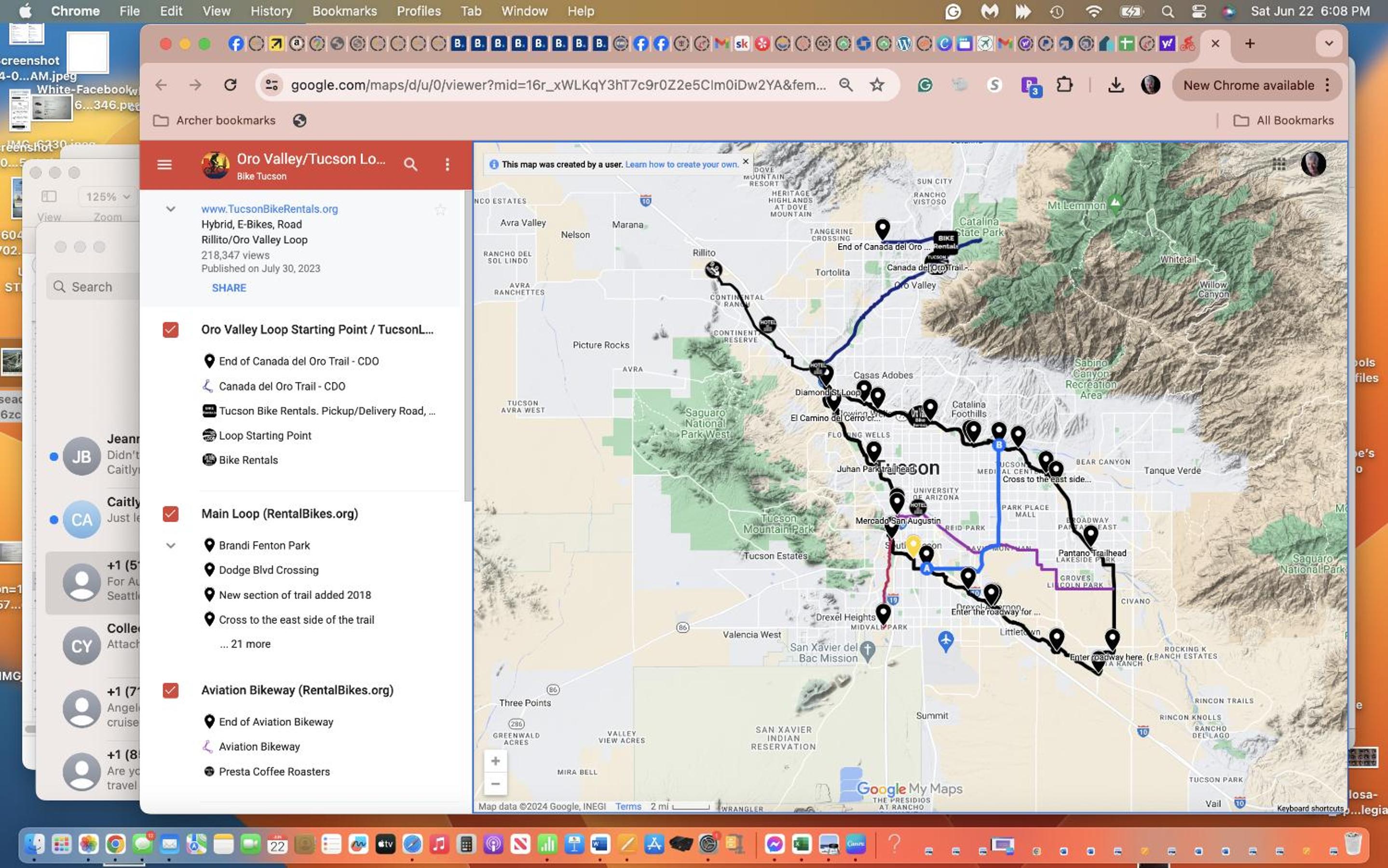Open the Chrome tab search dropdown
The height and width of the screenshot is (868, 1388).
(x=1329, y=43)
